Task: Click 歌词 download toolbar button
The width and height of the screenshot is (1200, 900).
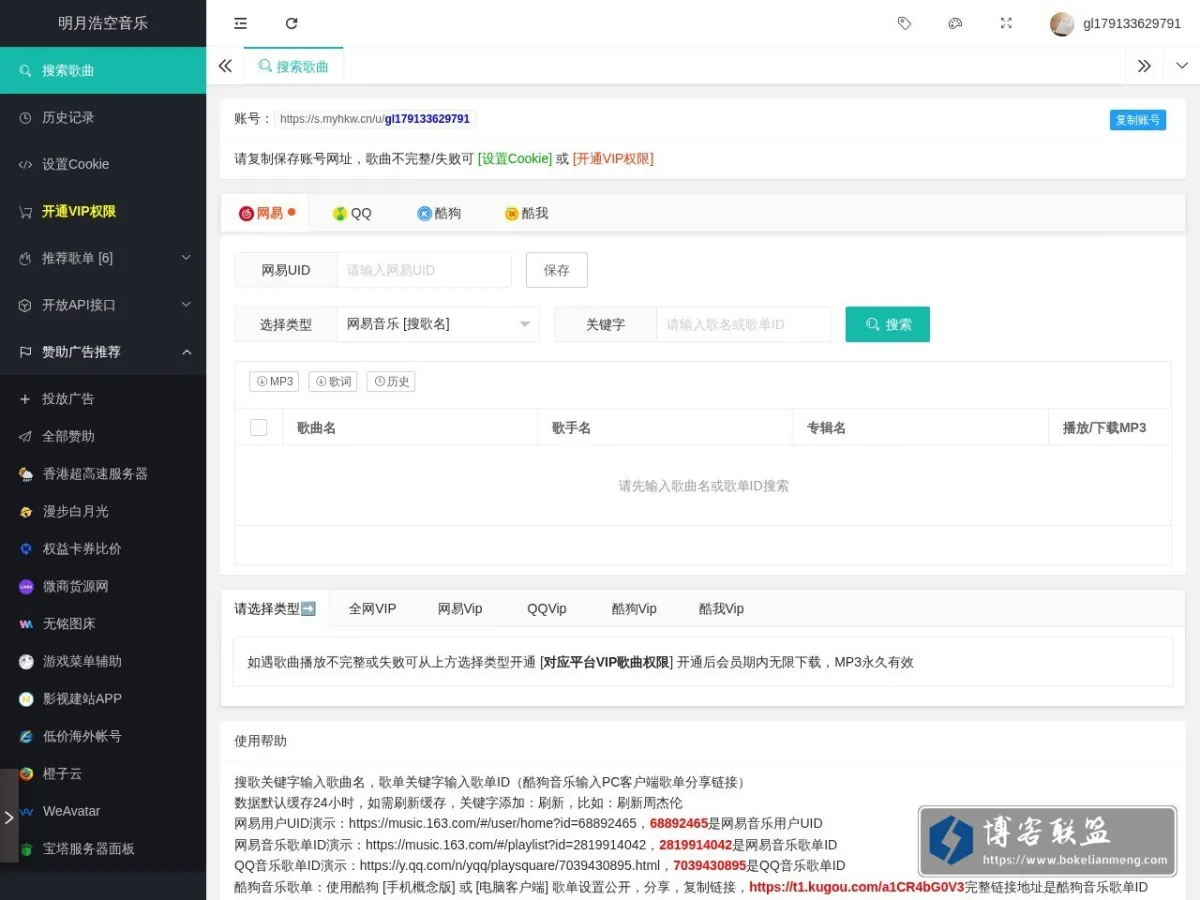Action: point(333,381)
